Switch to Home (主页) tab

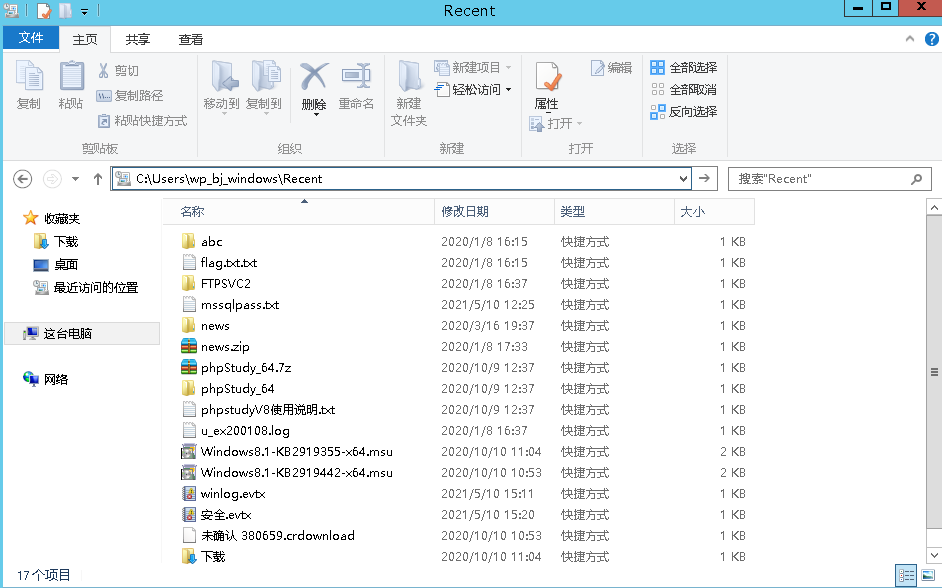pos(85,40)
